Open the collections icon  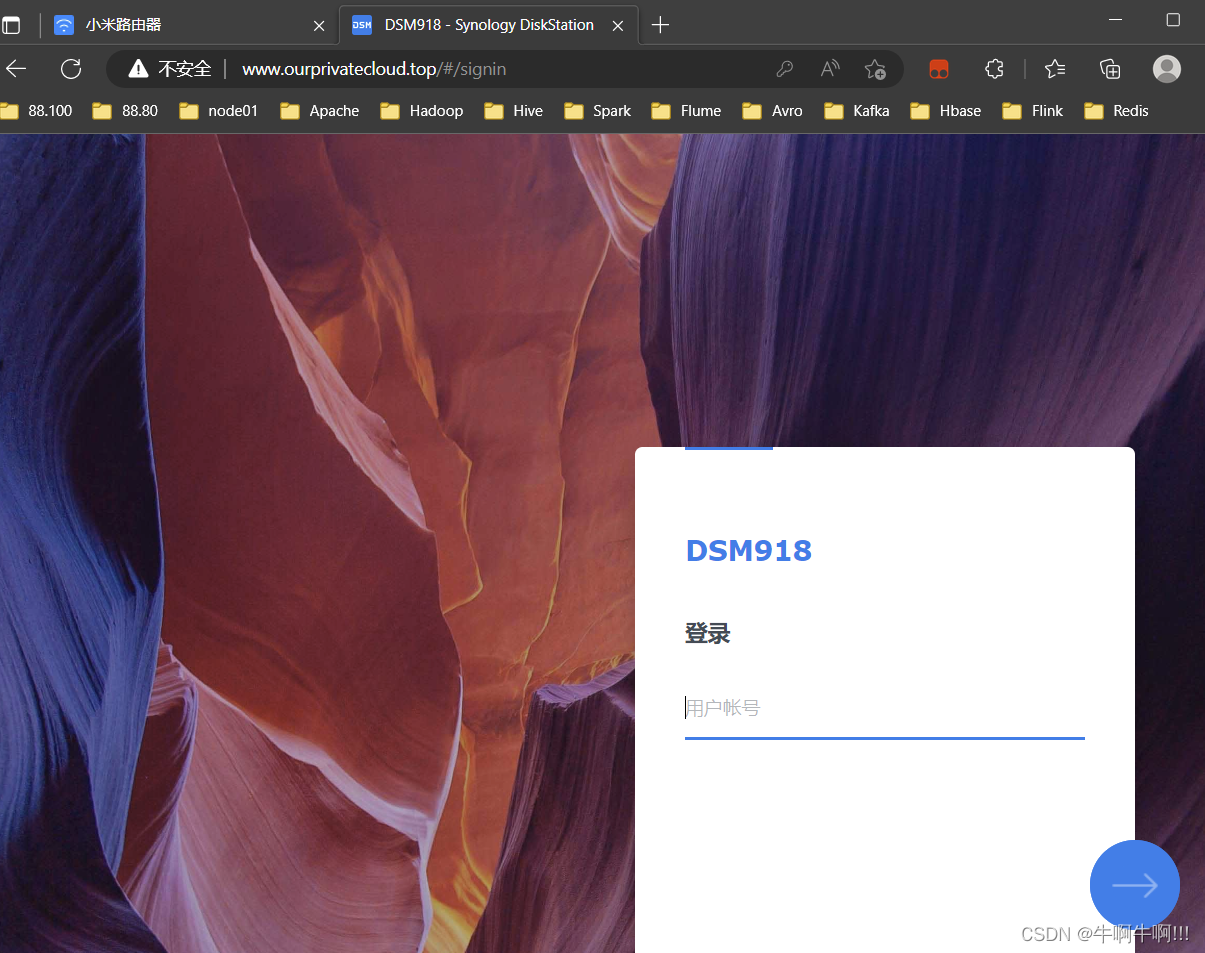[x=1110, y=69]
